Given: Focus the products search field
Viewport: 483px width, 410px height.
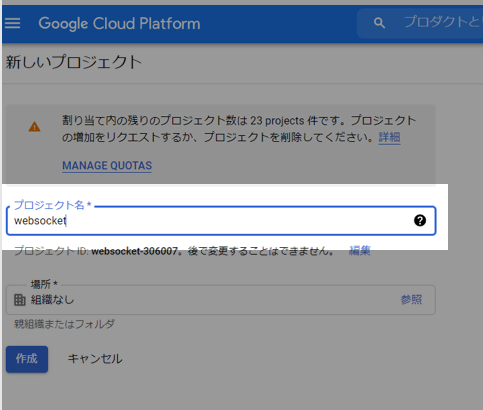Looking at the screenshot, I should pyautogui.click(x=420, y=23).
